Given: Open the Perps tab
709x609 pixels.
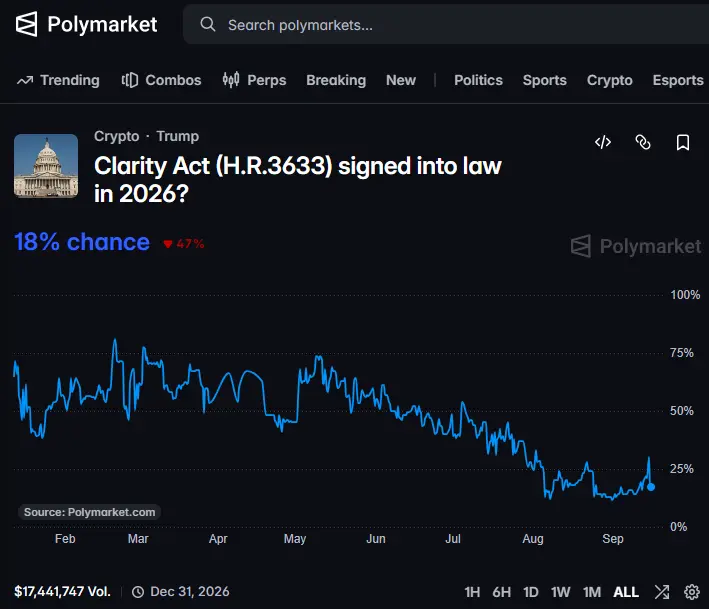Looking at the screenshot, I should pos(254,80).
